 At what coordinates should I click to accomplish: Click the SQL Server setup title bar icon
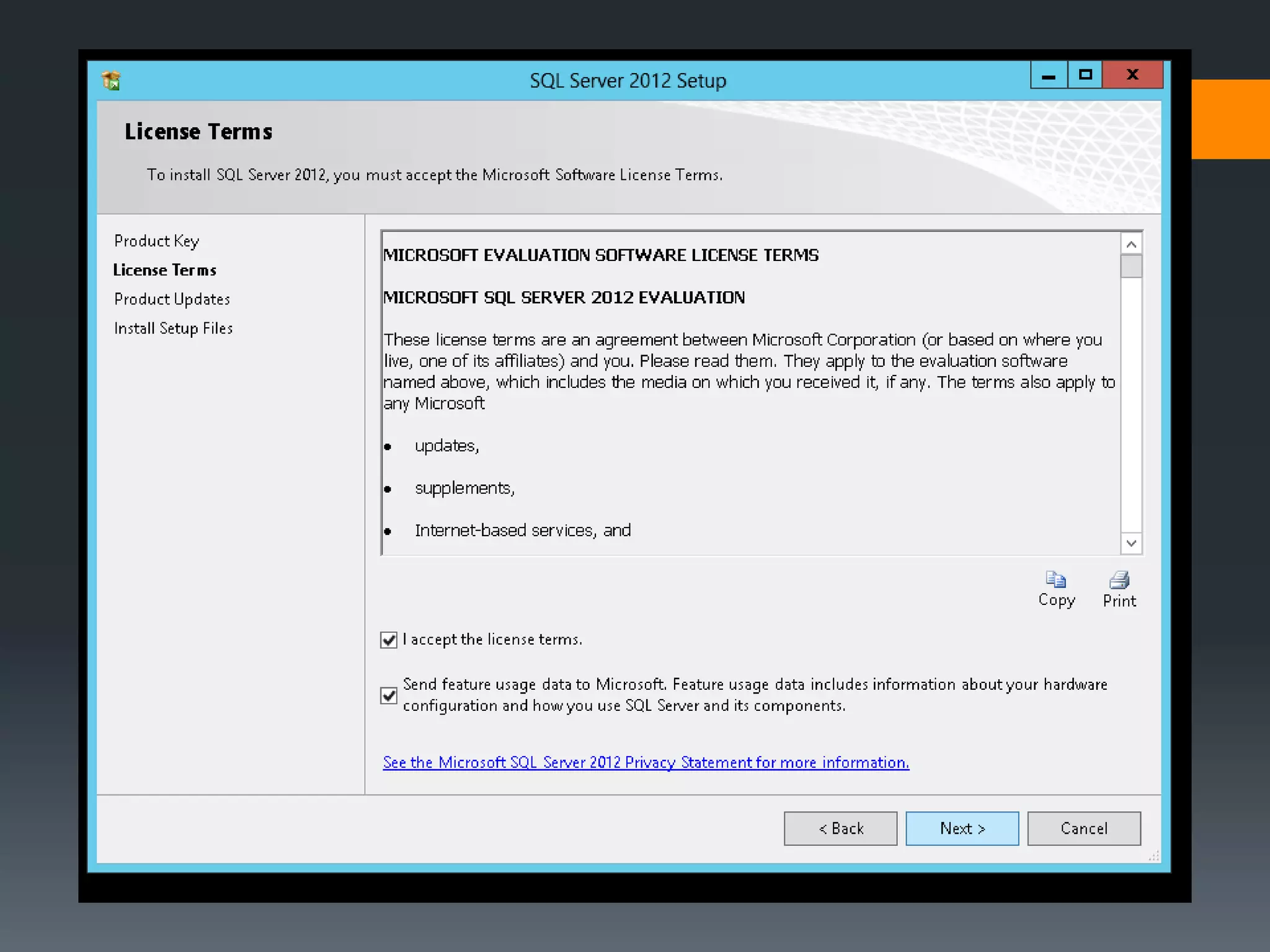tap(111, 81)
